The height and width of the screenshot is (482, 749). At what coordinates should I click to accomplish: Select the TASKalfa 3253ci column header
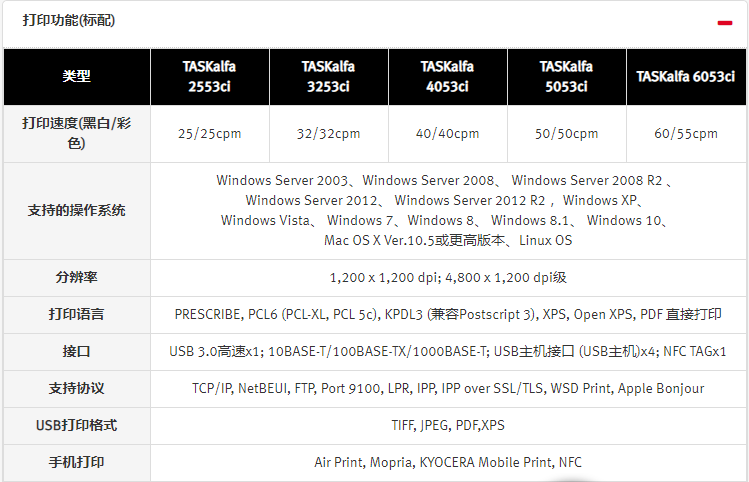pos(328,76)
